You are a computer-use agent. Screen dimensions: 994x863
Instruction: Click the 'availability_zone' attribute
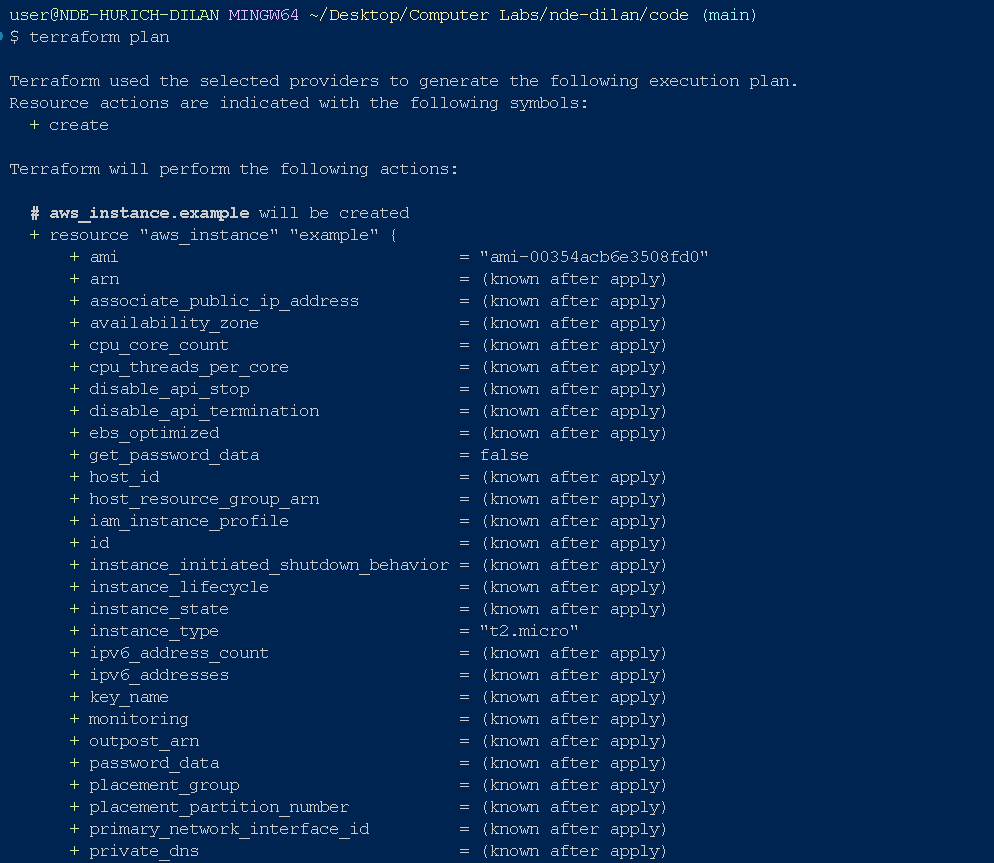174,323
